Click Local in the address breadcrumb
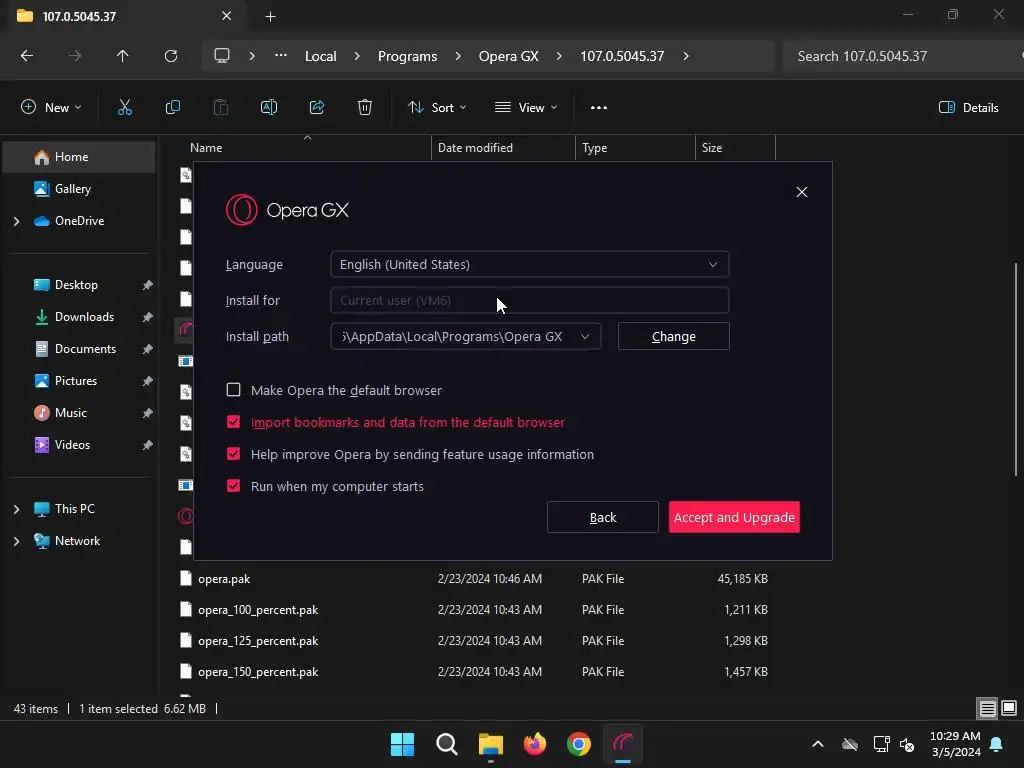 tap(321, 56)
